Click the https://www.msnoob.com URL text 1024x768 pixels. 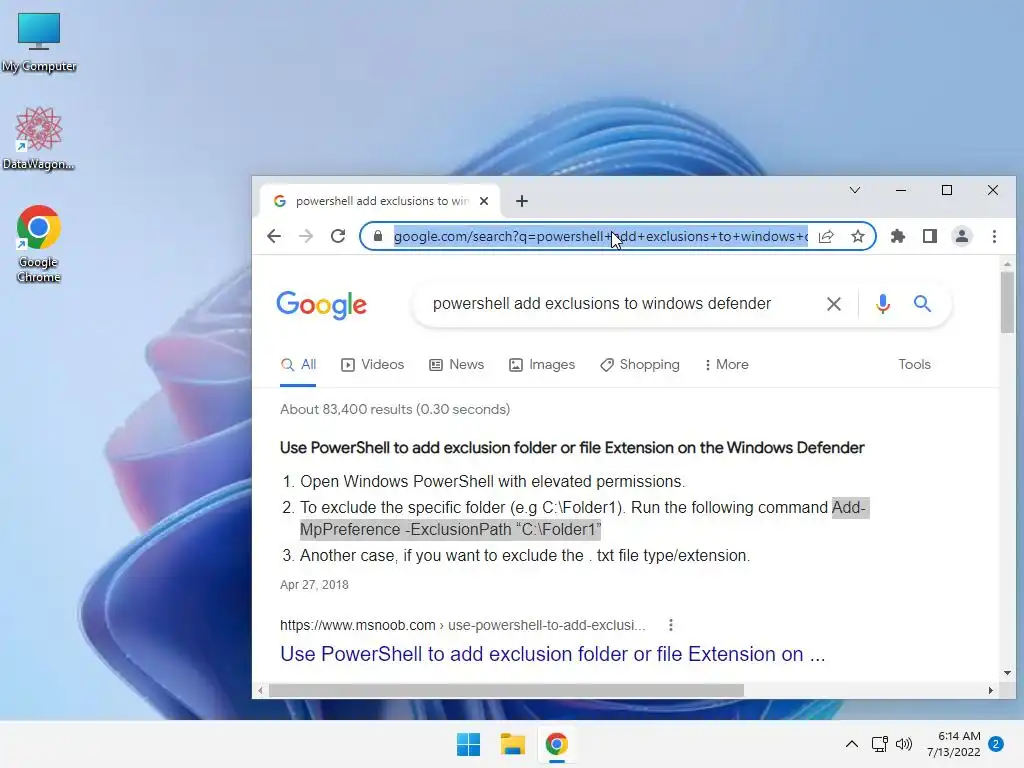pyautogui.click(x=358, y=625)
